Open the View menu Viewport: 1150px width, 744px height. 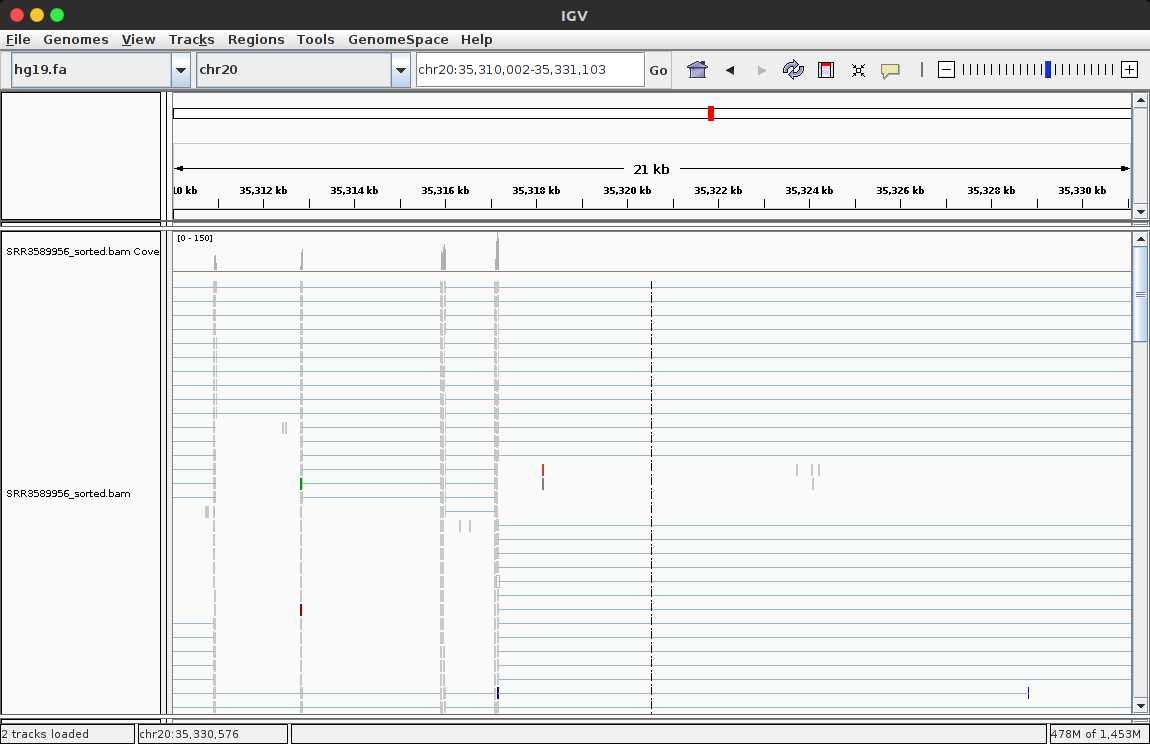coord(138,40)
